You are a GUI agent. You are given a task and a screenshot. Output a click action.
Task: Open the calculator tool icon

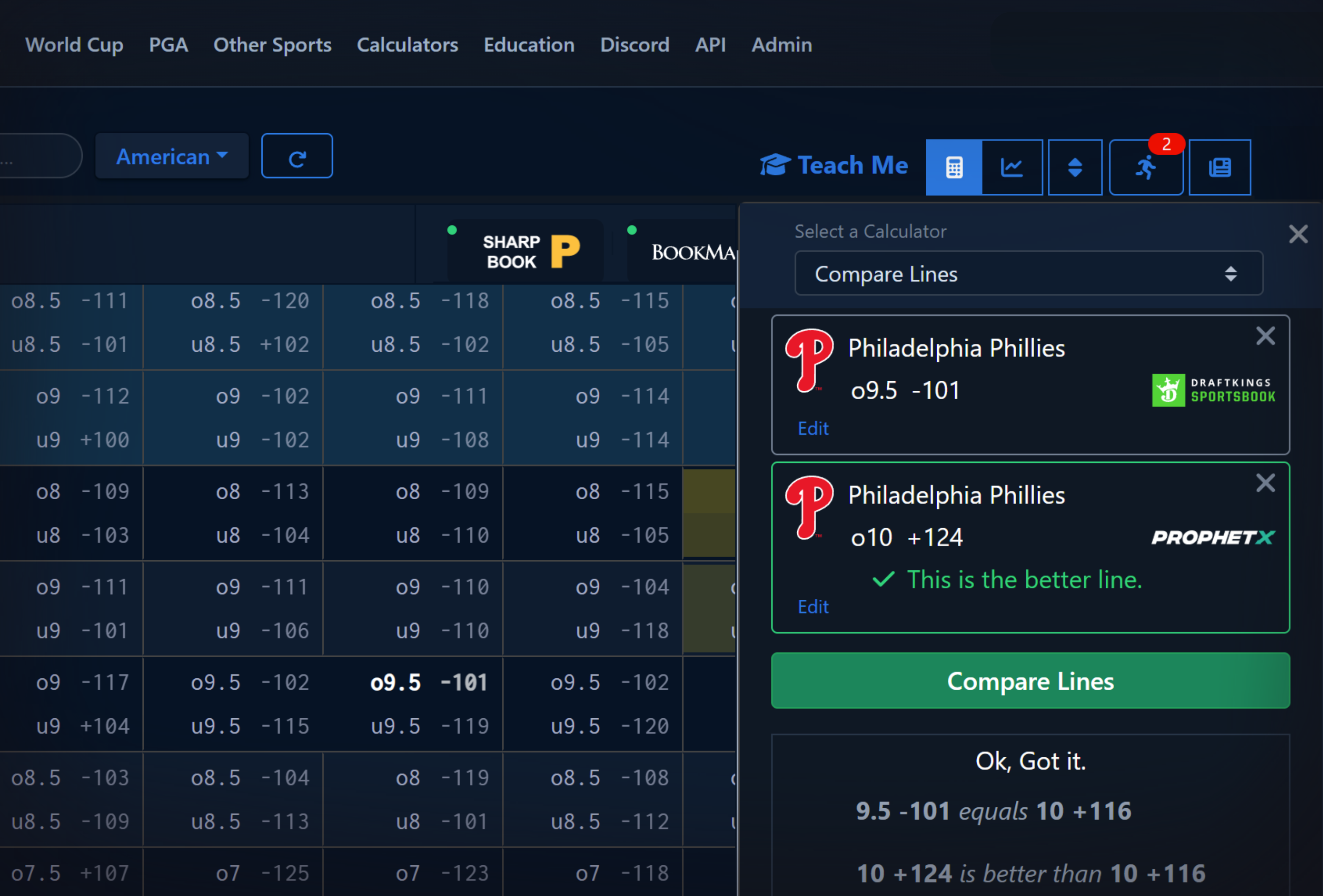coord(954,167)
